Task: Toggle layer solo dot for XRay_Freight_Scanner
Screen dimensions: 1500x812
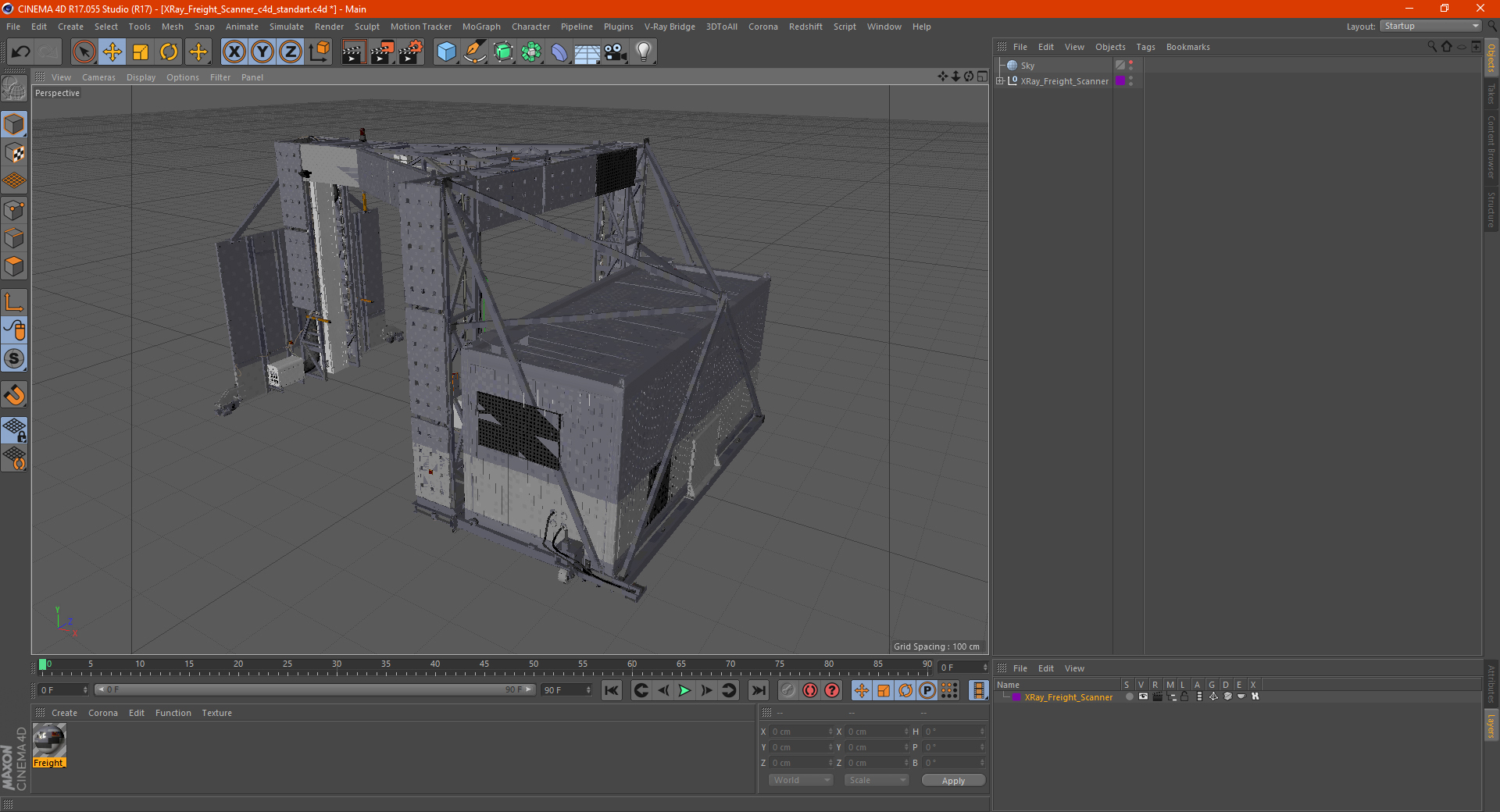Action: (1129, 696)
